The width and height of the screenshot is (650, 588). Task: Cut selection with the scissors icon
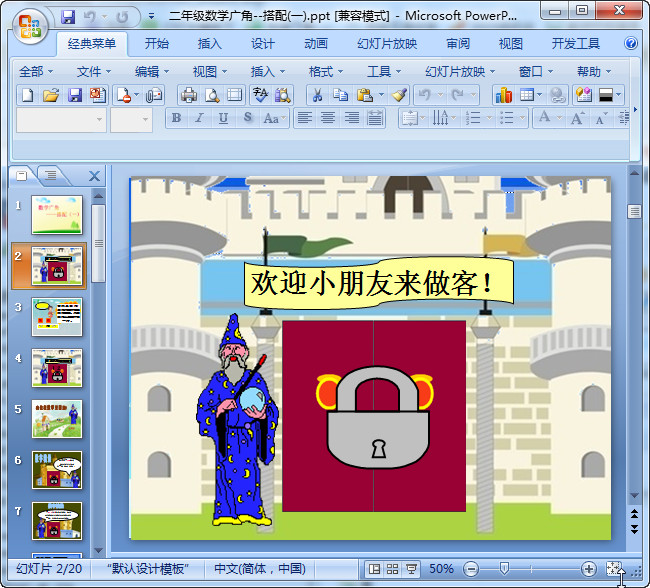point(317,95)
